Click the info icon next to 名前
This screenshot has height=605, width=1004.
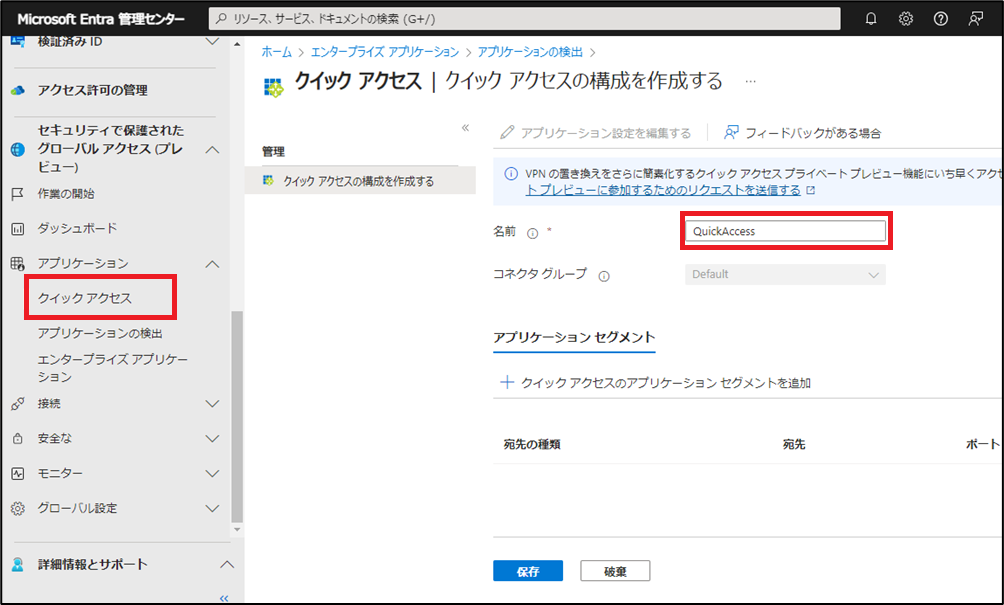tap(532, 233)
